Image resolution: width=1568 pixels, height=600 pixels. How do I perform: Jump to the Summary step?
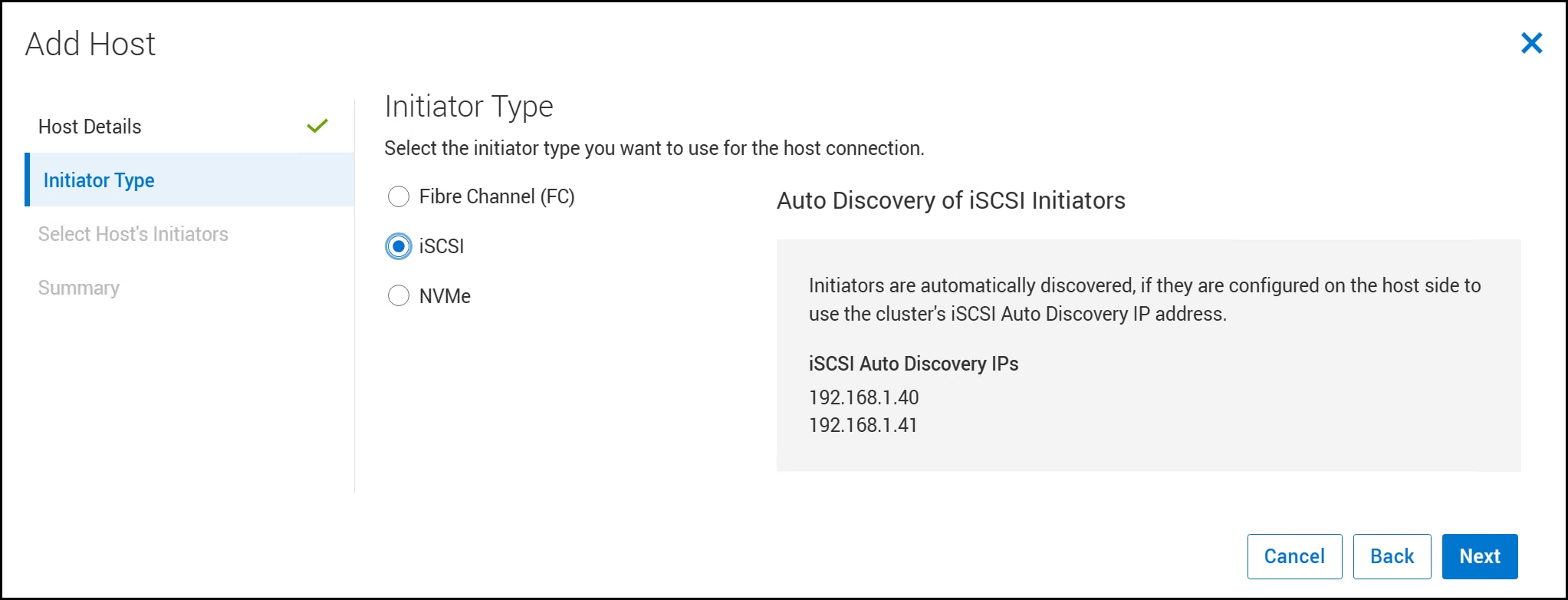tap(189, 288)
